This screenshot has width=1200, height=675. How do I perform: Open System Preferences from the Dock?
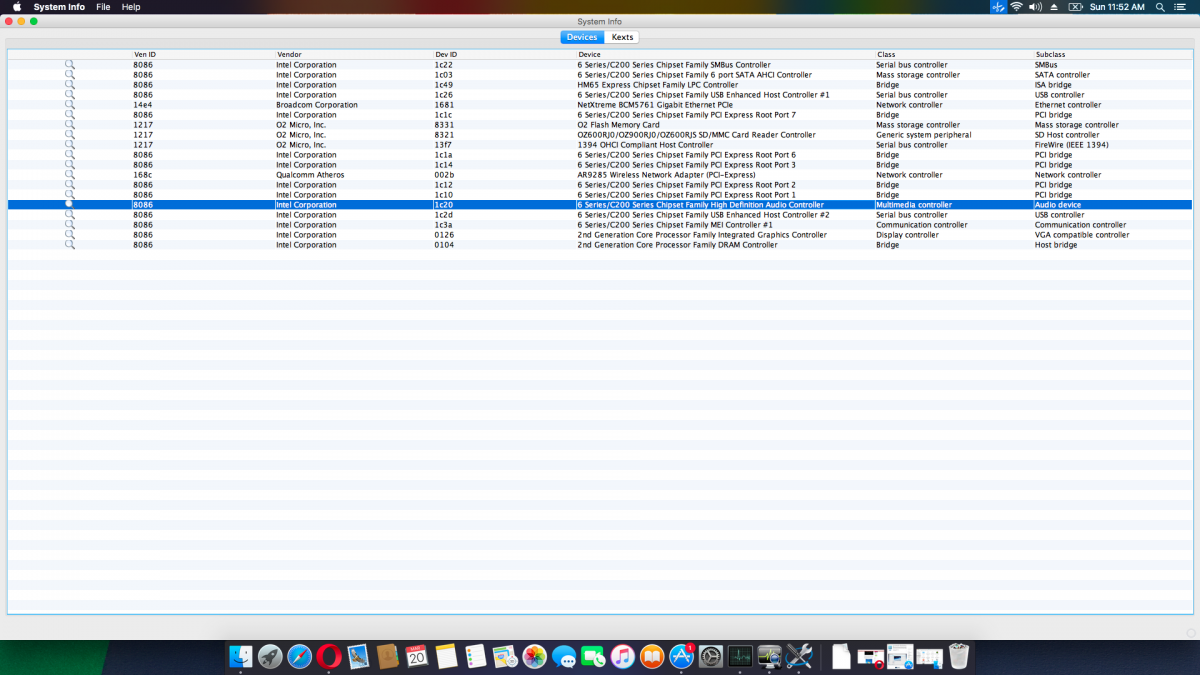coord(711,656)
